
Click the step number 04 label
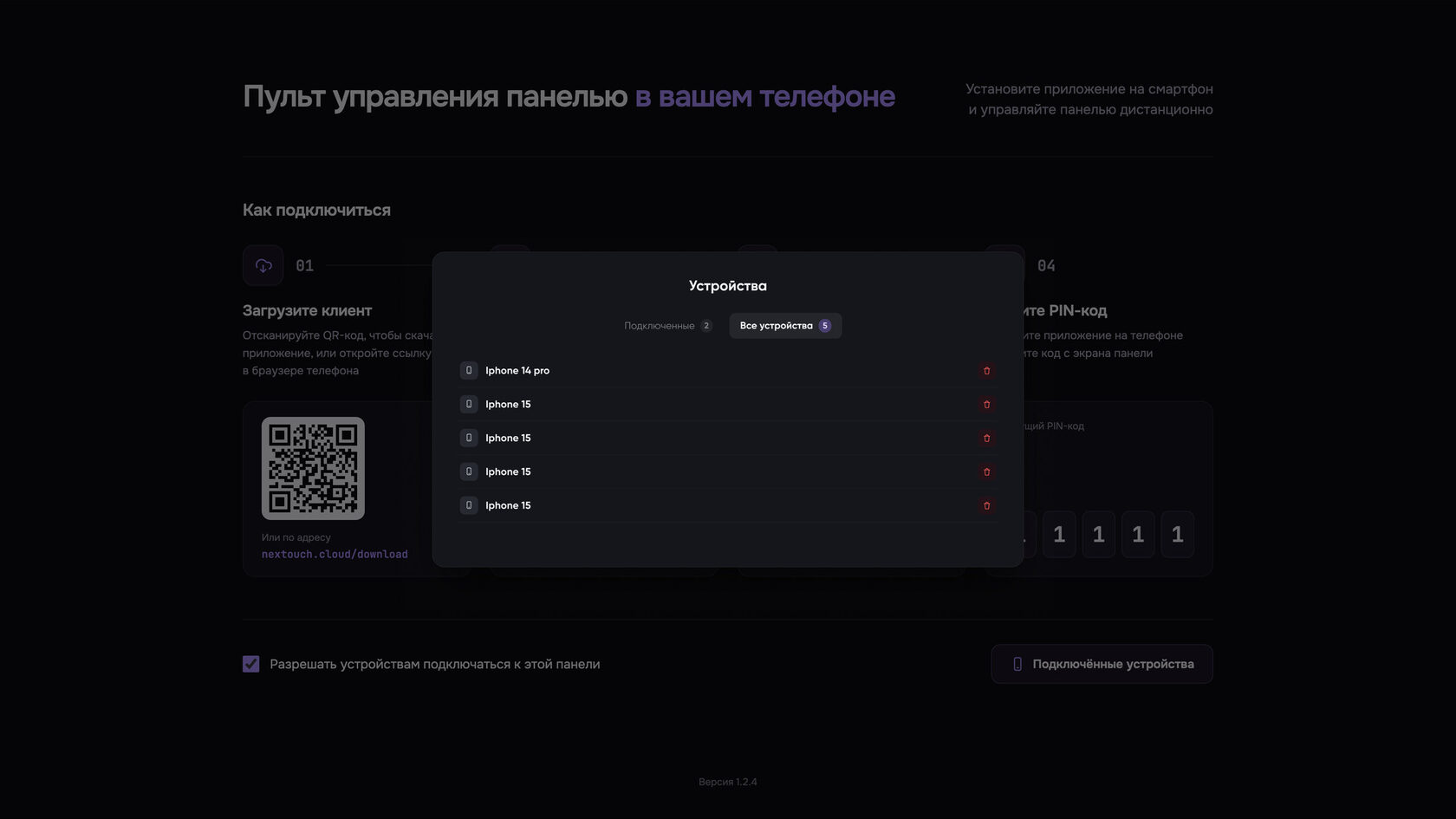(1046, 266)
